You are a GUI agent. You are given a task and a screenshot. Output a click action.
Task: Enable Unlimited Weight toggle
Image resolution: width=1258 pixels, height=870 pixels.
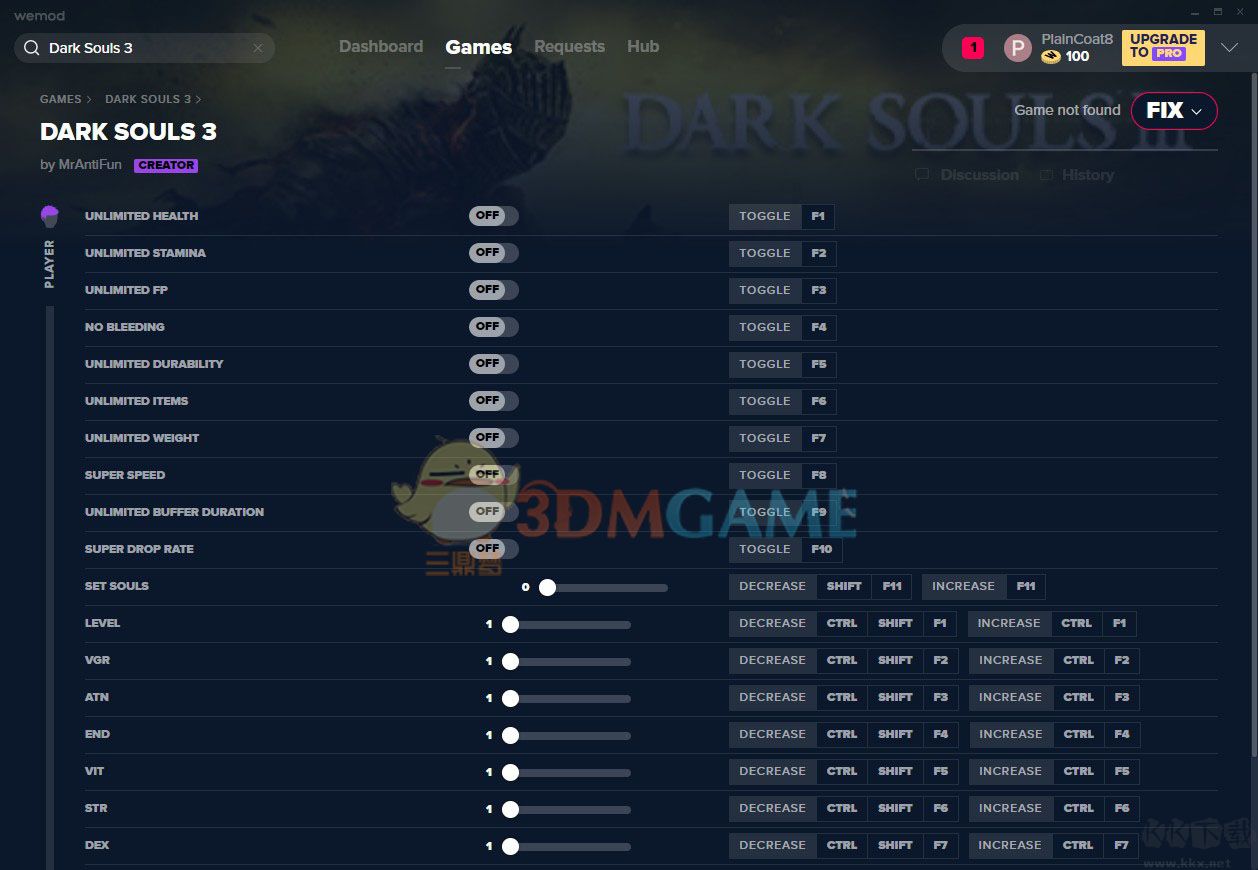pyautogui.click(x=494, y=438)
